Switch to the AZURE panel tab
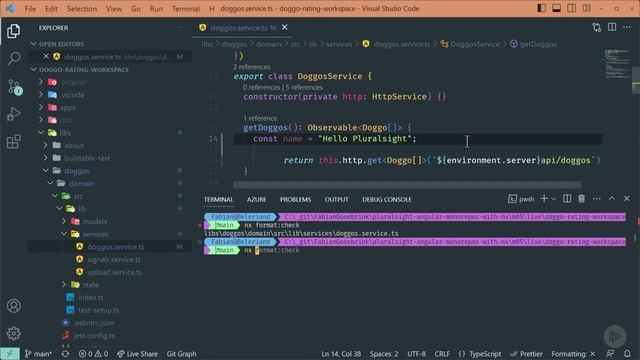 [x=256, y=199]
